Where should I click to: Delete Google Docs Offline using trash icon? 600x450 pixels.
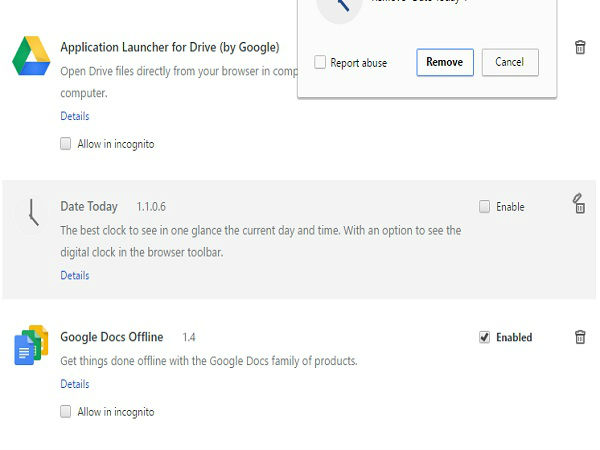(x=580, y=337)
